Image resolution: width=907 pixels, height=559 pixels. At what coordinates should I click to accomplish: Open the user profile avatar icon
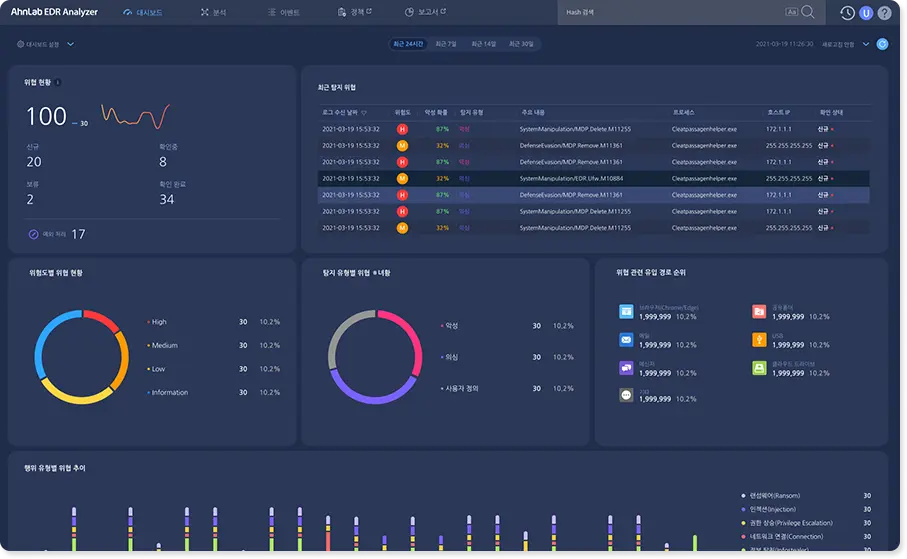pos(866,13)
